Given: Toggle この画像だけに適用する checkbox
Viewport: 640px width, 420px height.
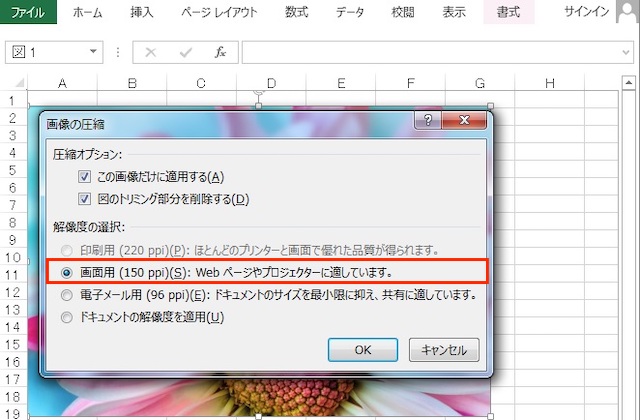Looking at the screenshot, I should point(85,177).
